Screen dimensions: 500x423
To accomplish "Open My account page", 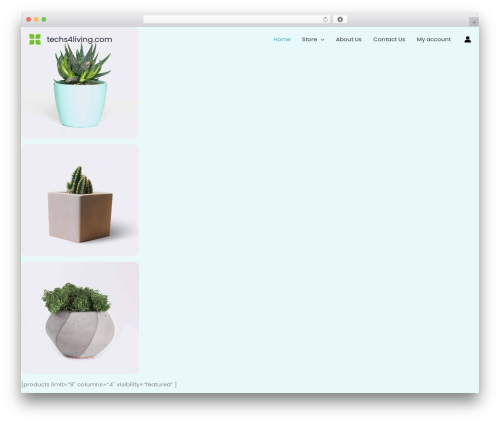I will [x=433, y=39].
